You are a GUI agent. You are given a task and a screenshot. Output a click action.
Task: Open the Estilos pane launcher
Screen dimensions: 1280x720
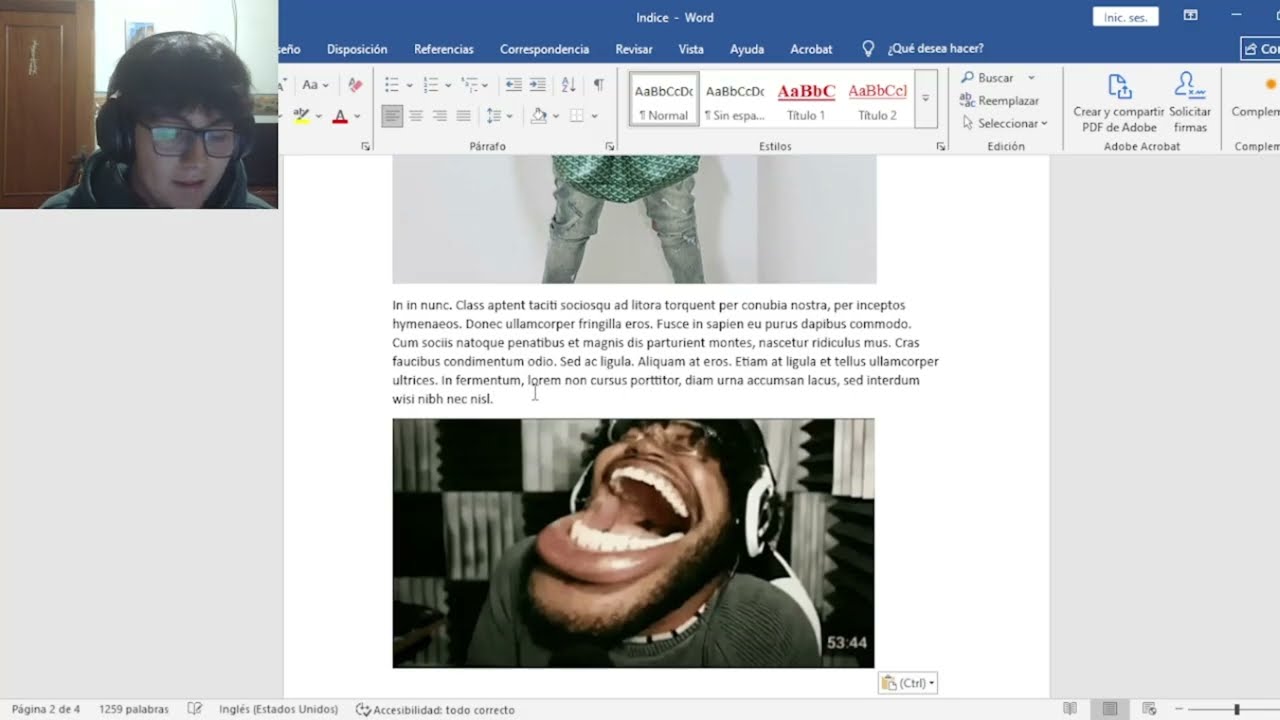(x=940, y=147)
